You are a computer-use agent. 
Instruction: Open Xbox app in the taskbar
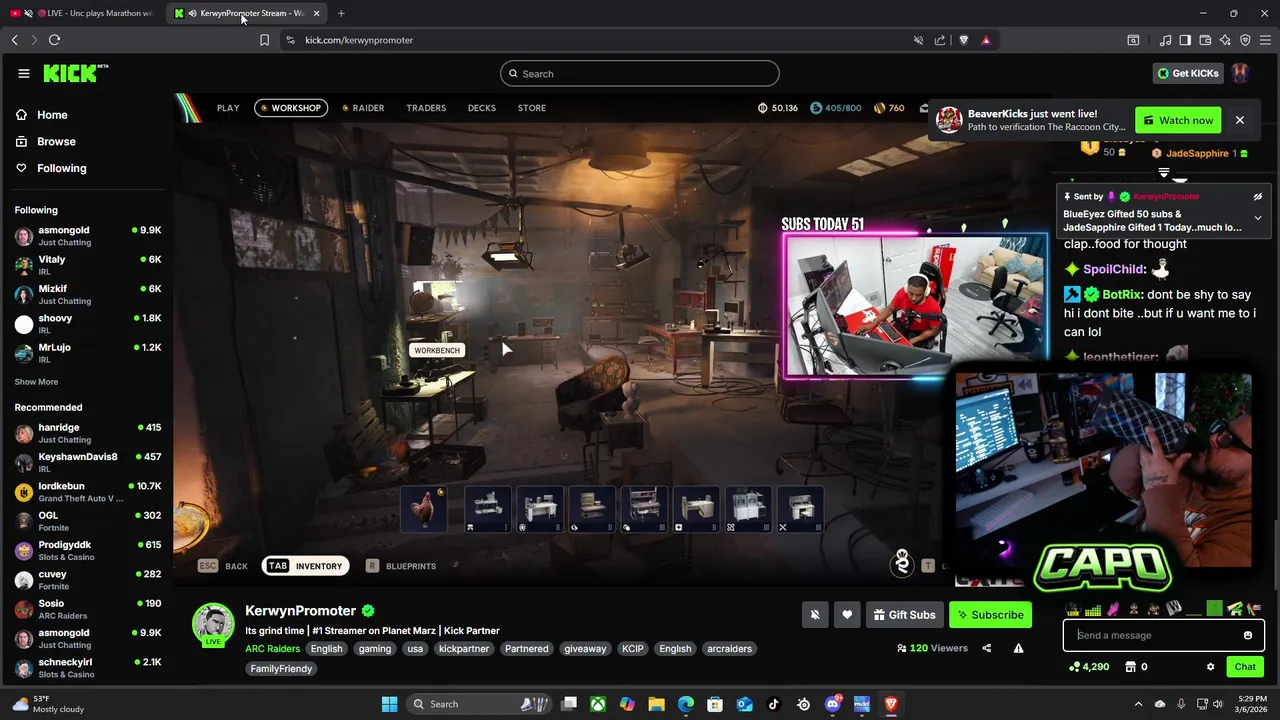(x=597, y=704)
